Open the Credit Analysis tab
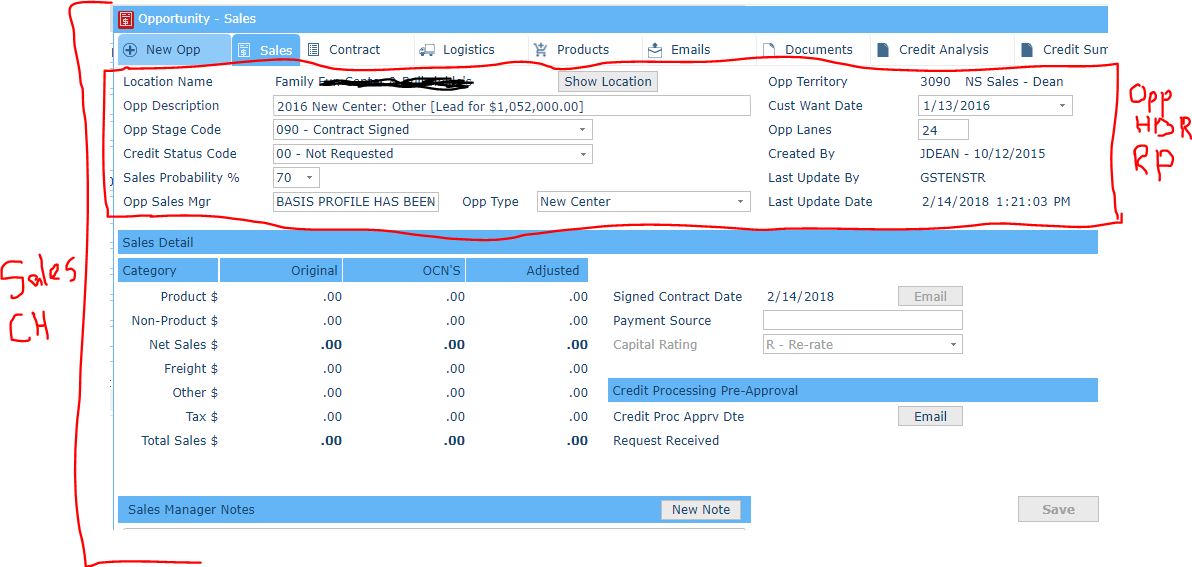The height and width of the screenshot is (567, 1192). tap(942, 49)
